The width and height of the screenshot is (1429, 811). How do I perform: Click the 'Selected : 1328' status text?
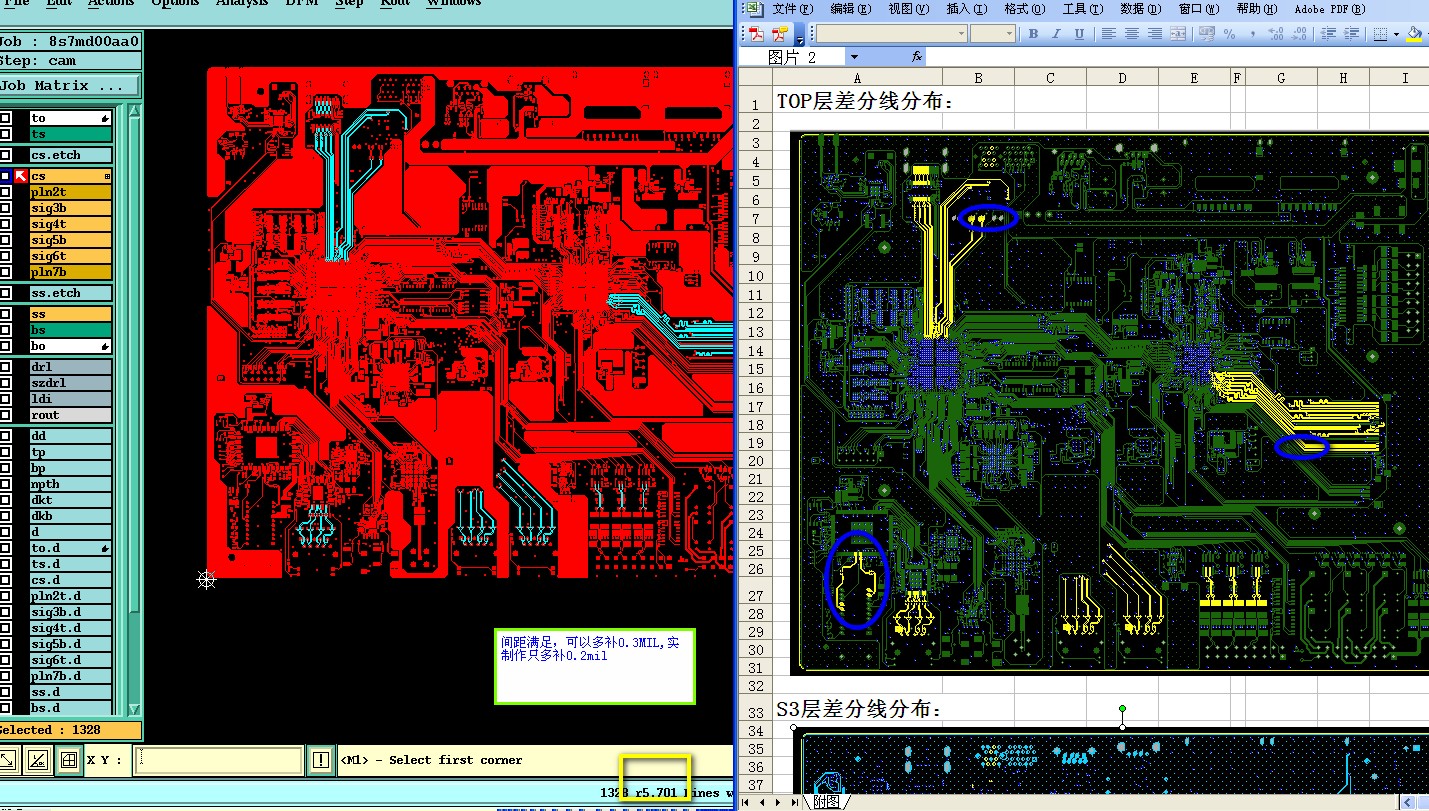[x=52, y=730]
